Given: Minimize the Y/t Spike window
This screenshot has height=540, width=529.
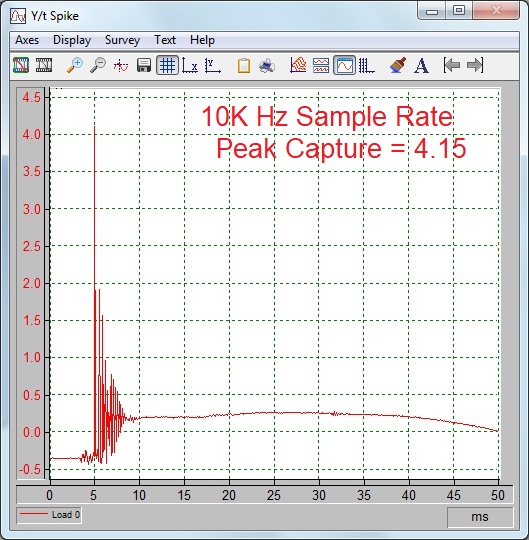Looking at the screenshot, I should point(432,11).
